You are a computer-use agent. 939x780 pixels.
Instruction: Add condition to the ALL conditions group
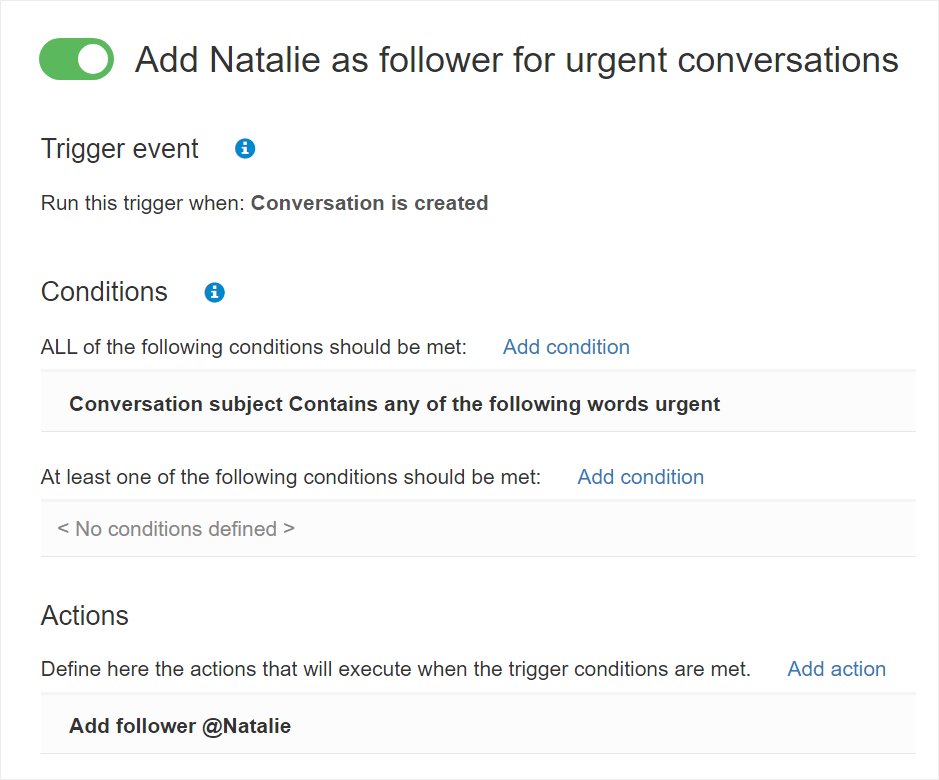(566, 347)
